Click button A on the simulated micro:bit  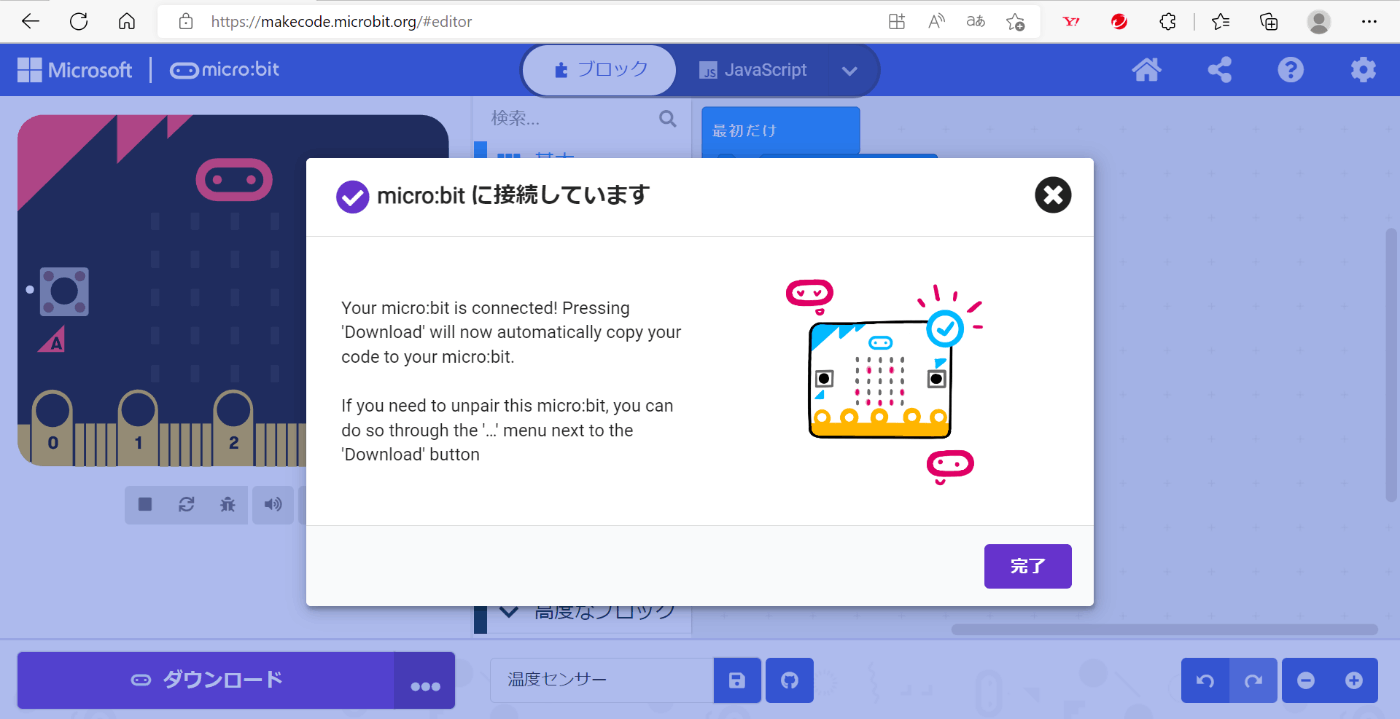click(65, 291)
